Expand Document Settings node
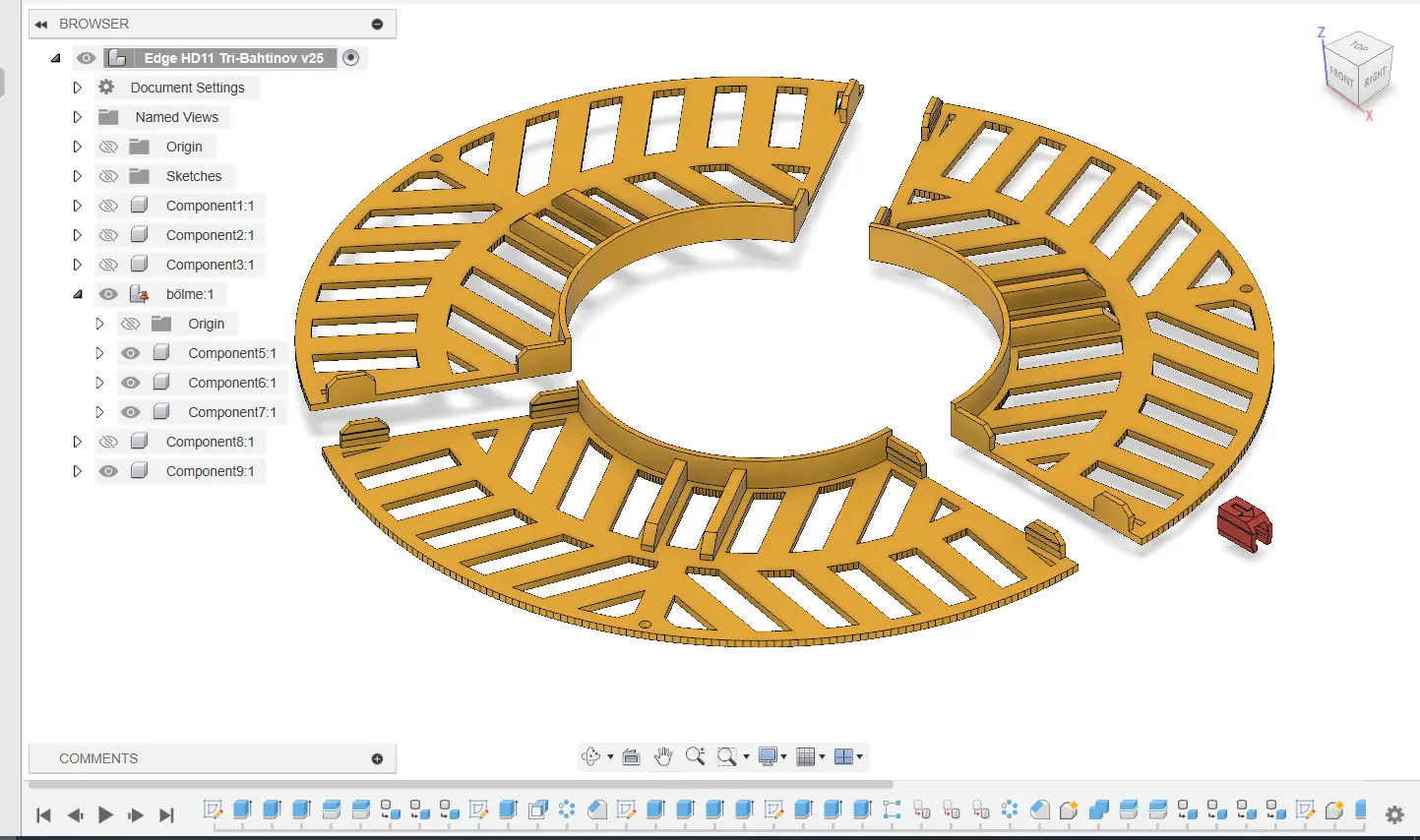The height and width of the screenshot is (840, 1420). (78, 88)
